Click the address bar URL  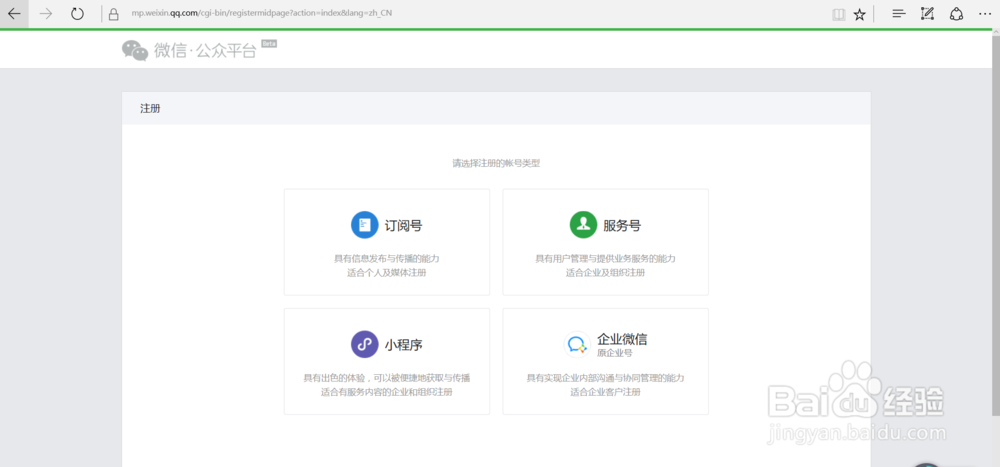(261, 13)
